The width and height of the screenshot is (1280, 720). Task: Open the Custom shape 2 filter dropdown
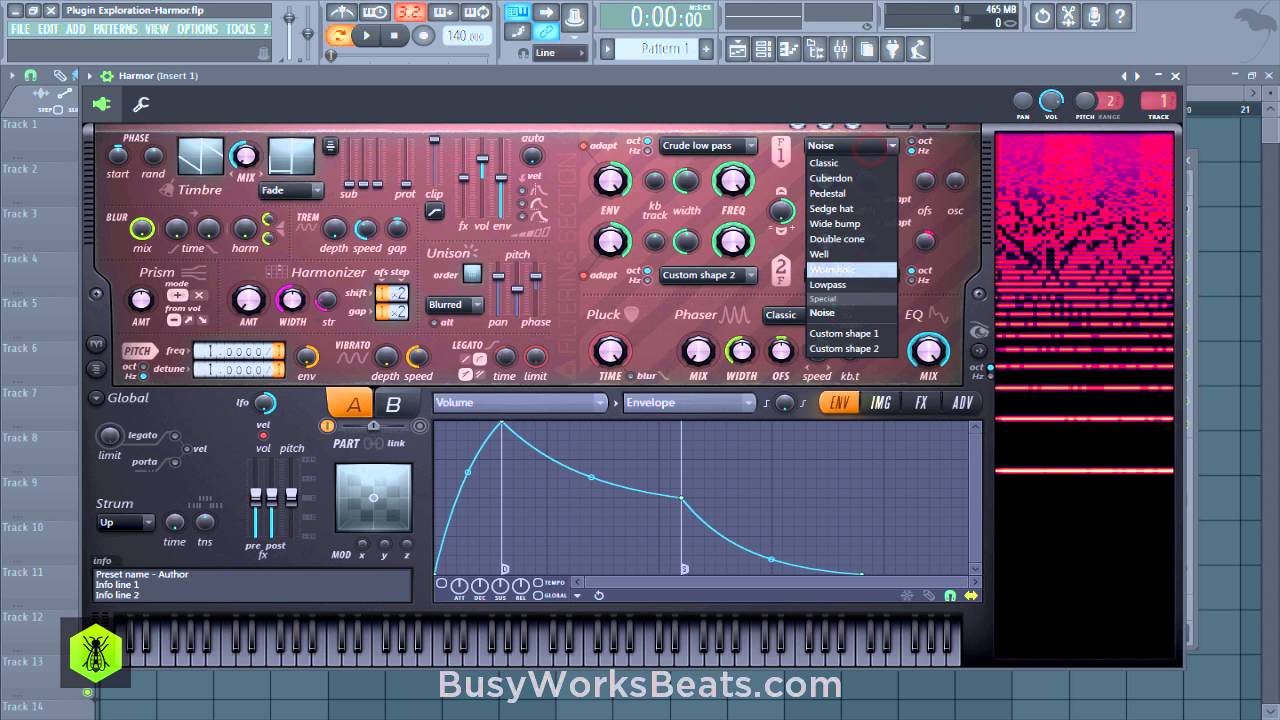(x=707, y=275)
